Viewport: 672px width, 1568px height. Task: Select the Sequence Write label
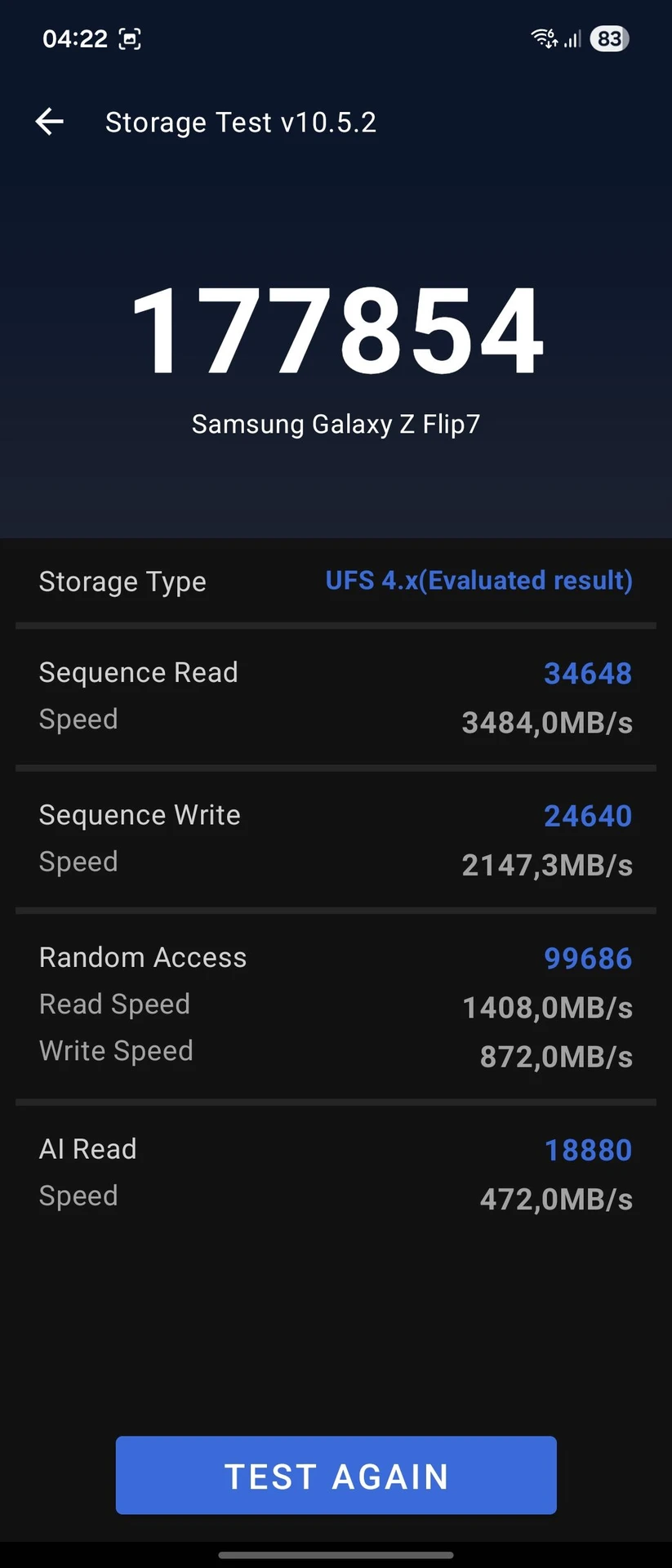140,815
